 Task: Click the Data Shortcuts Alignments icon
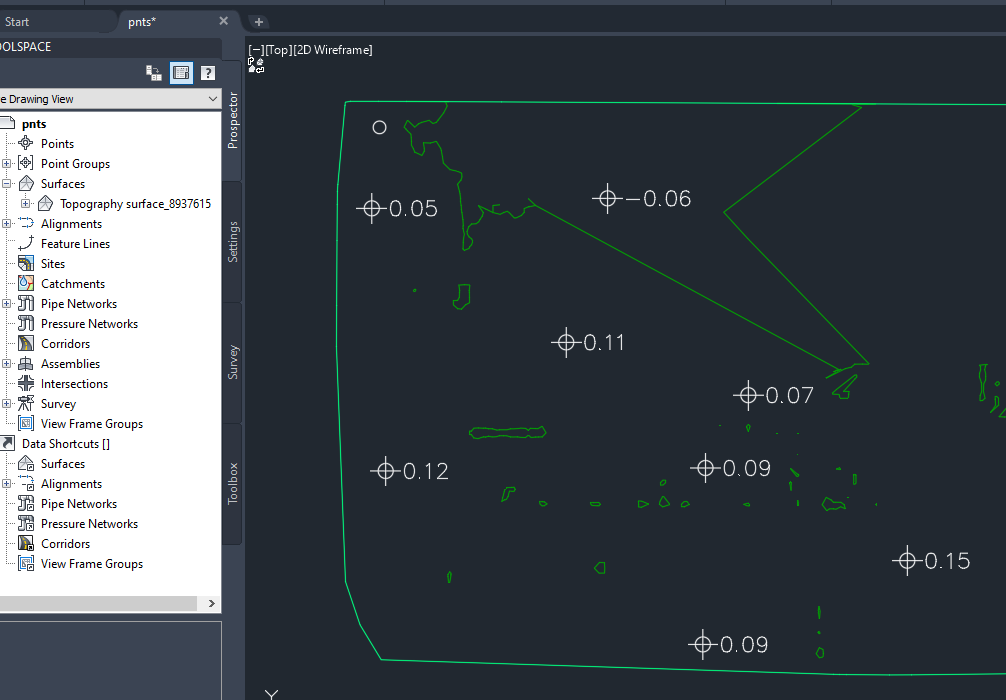pos(26,483)
